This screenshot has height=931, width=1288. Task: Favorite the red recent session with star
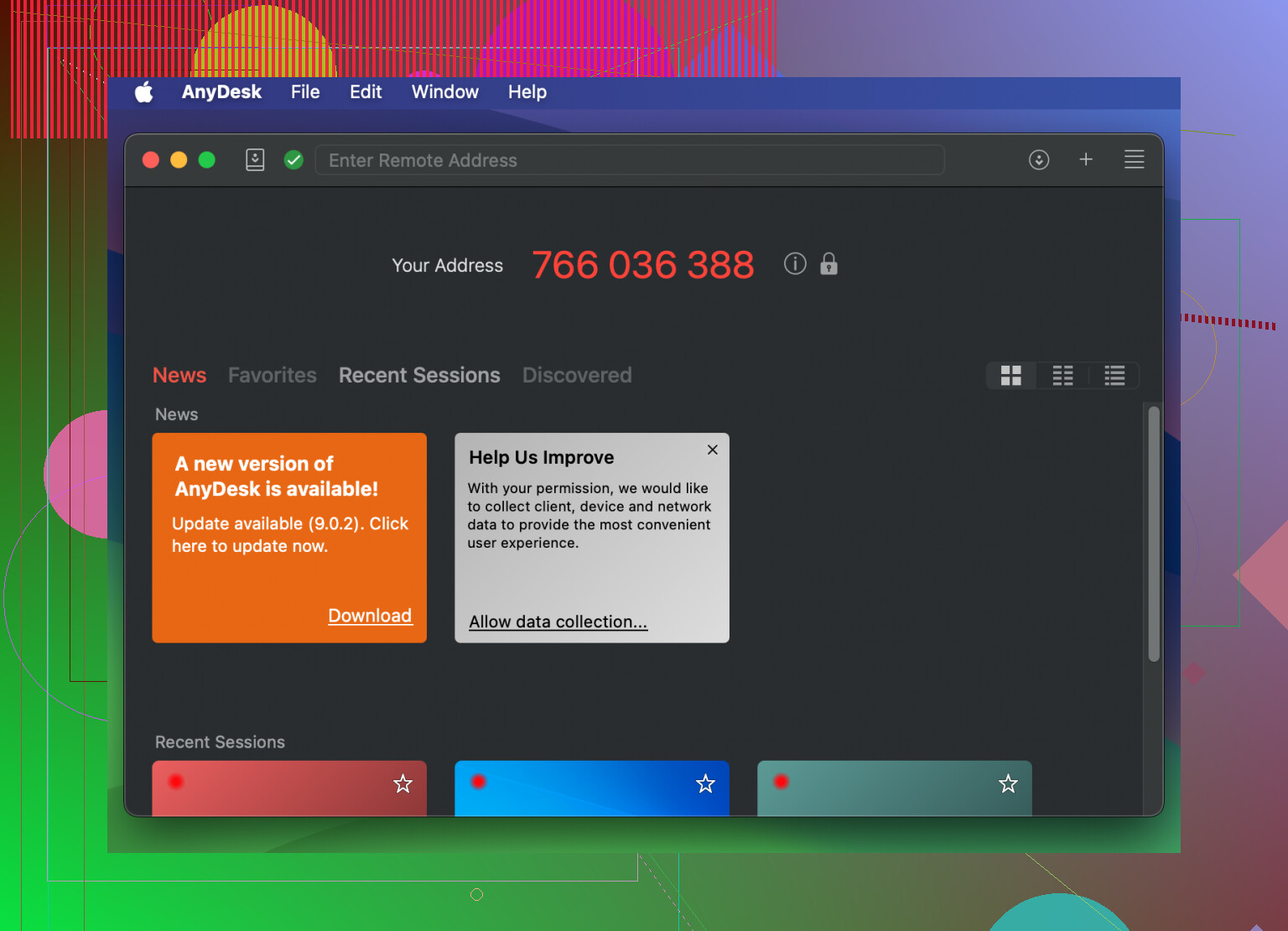pos(403,783)
